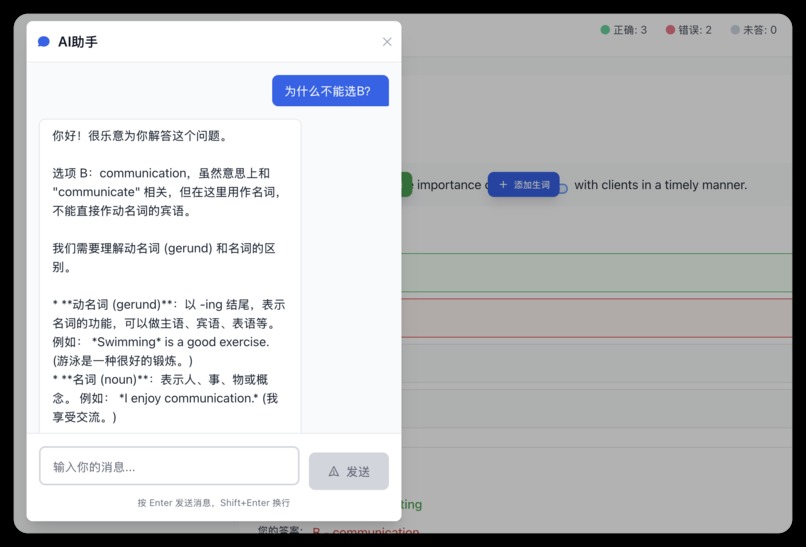Click the 动名词 (gerund) bullet explanation
Screen dimensions: 806x547
[x=169, y=333]
